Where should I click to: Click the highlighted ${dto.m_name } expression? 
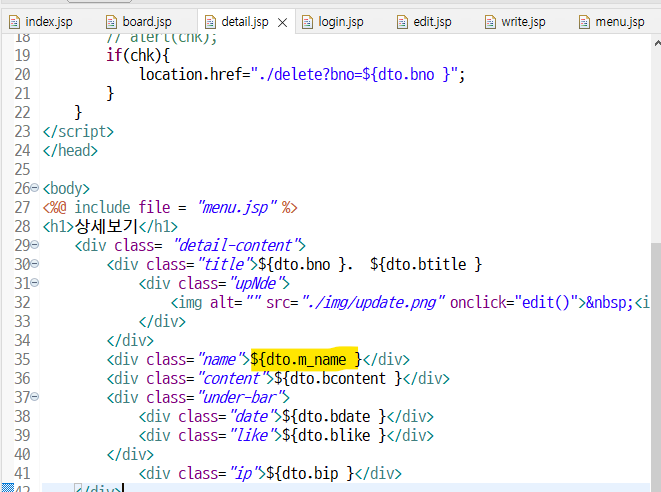pos(306,359)
